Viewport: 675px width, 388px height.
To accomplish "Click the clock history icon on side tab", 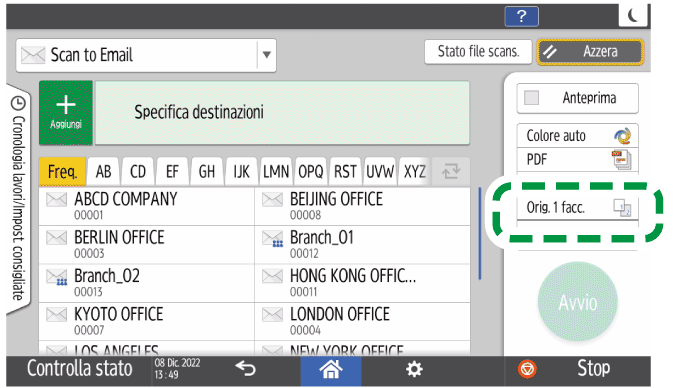I will (x=18, y=103).
